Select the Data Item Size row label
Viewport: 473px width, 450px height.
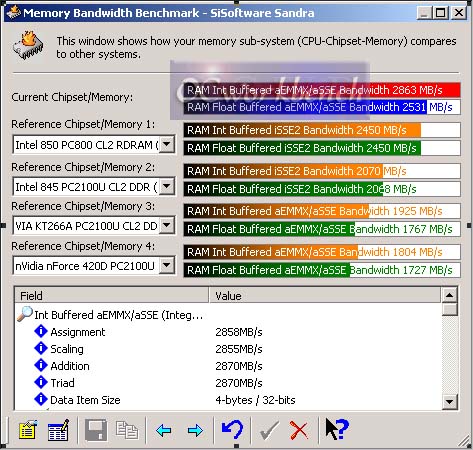click(85, 400)
